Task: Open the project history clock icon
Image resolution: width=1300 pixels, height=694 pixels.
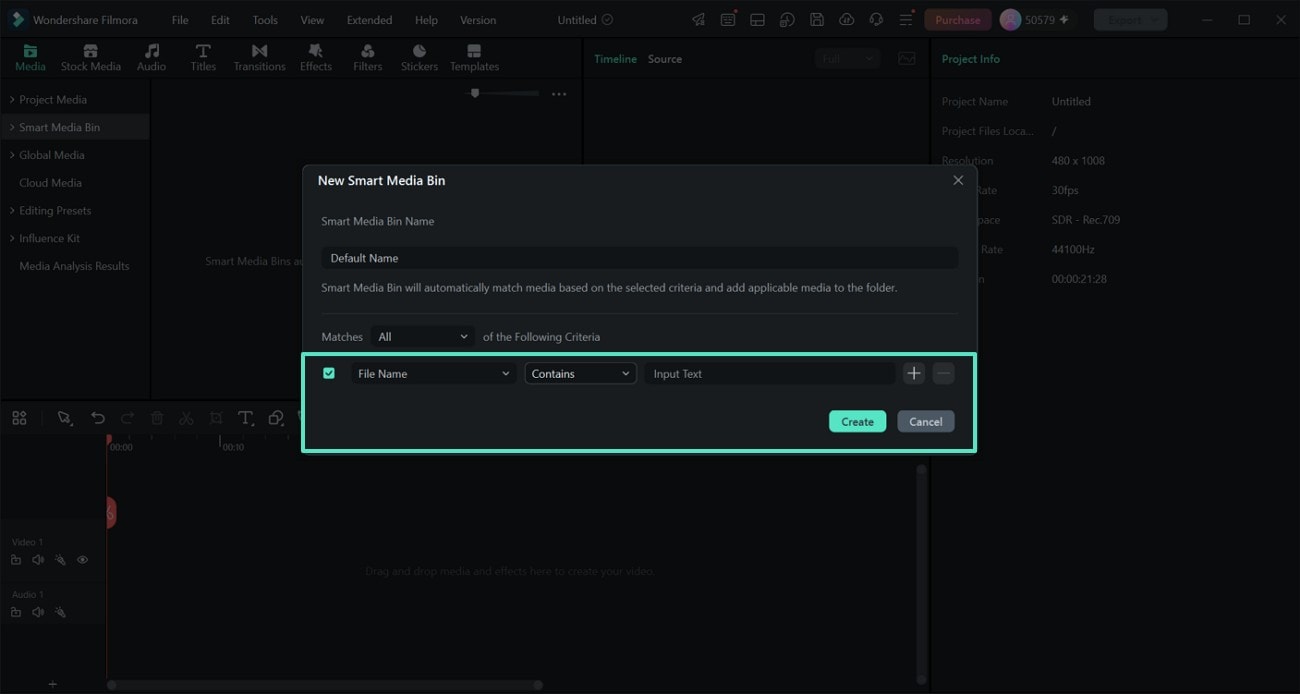Action: [787, 20]
